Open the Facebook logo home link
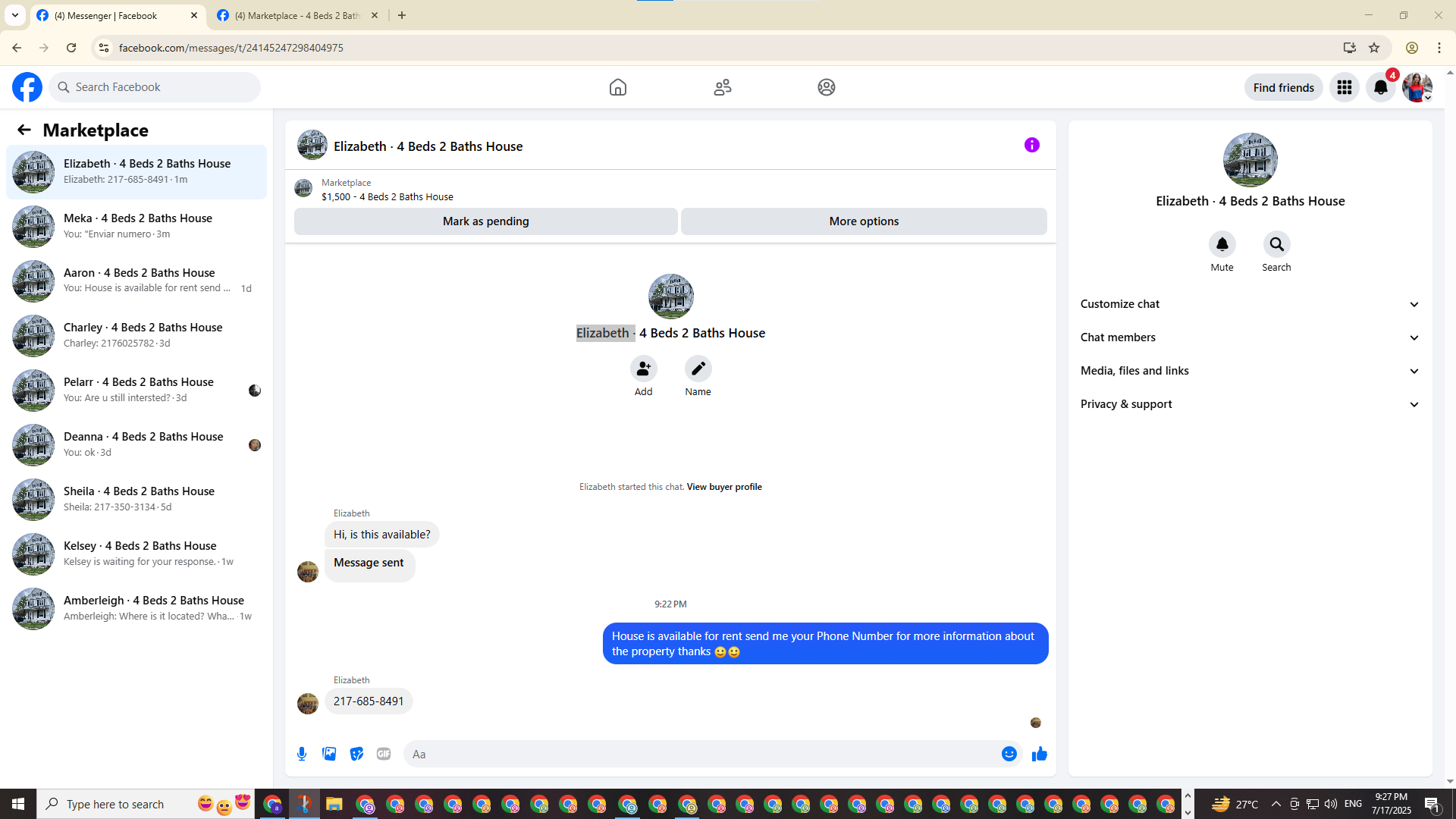This screenshot has width=1456, height=819. click(x=27, y=87)
